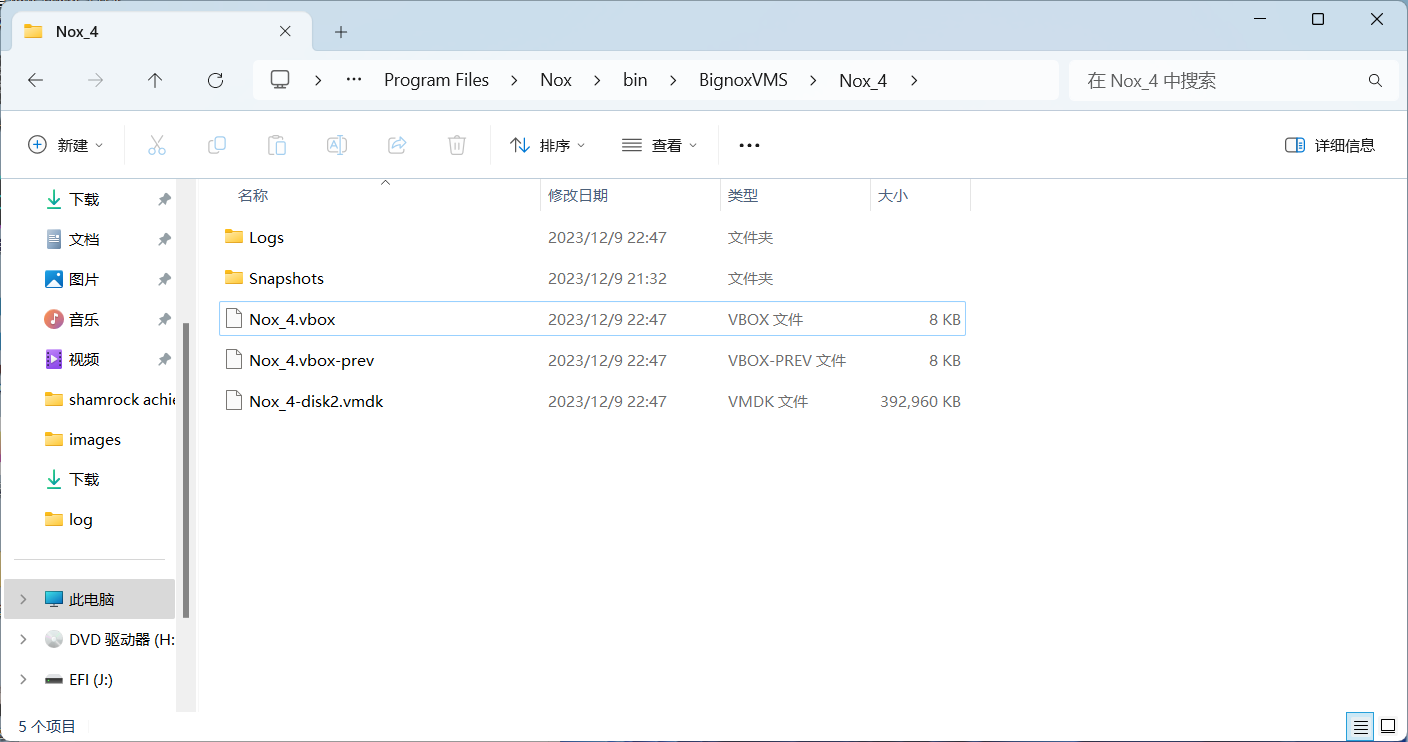This screenshot has height=742, width=1408.
Task: Navigate back to previous folder
Action: coord(36,81)
